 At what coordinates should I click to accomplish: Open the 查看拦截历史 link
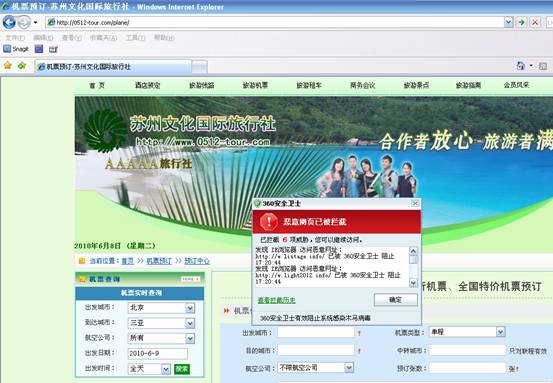click(x=276, y=300)
